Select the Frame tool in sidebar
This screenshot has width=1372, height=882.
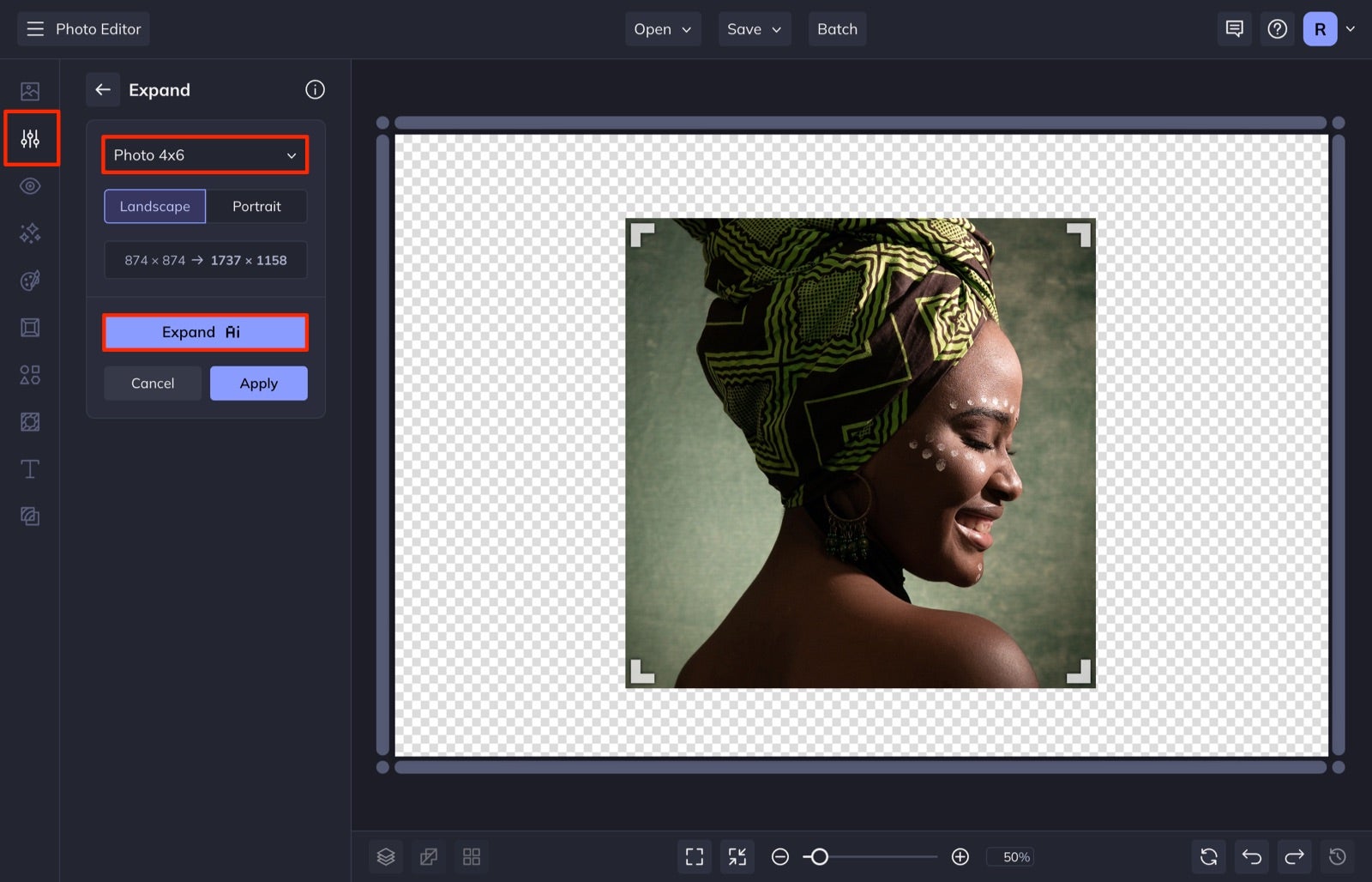click(x=31, y=327)
